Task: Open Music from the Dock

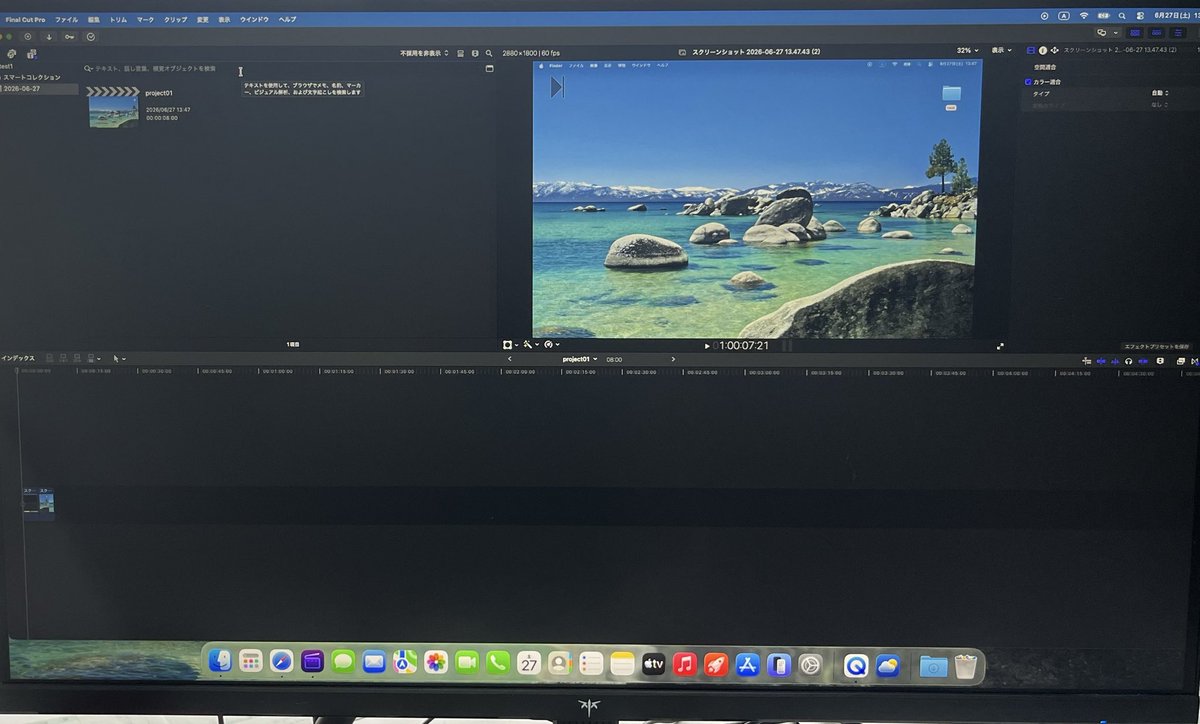Action: pyautogui.click(x=685, y=663)
